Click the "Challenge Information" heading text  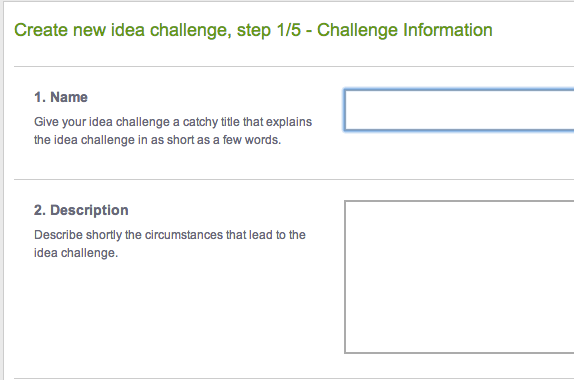click(405, 30)
